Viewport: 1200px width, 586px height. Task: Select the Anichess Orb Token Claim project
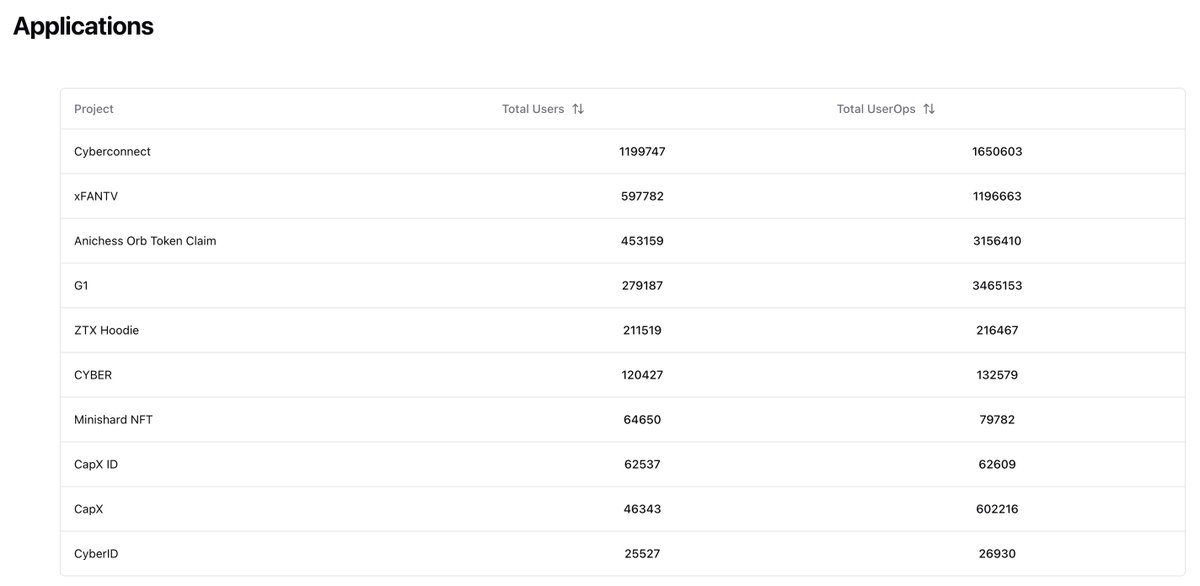tap(145, 241)
